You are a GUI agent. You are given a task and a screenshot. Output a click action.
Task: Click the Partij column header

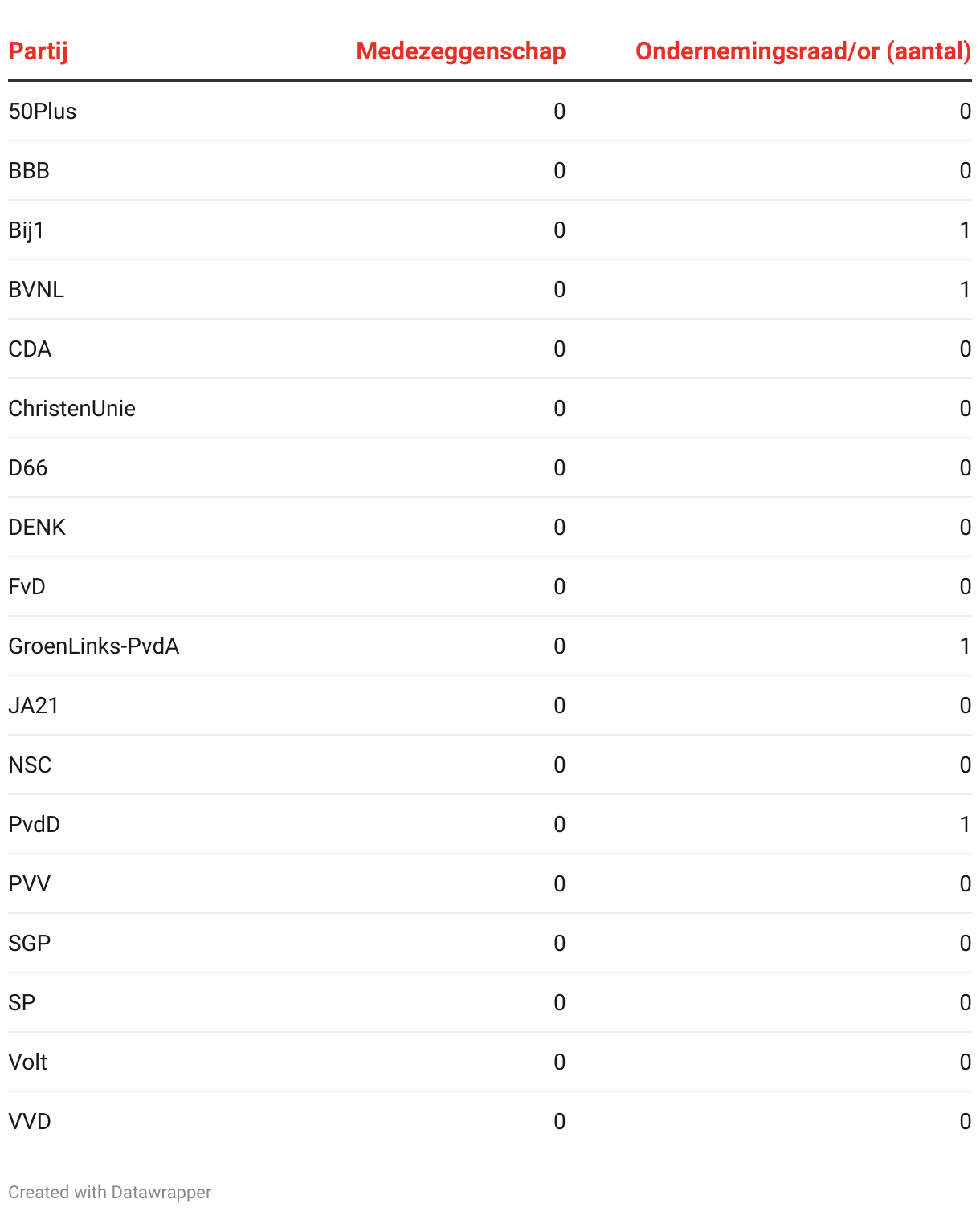[x=38, y=51]
